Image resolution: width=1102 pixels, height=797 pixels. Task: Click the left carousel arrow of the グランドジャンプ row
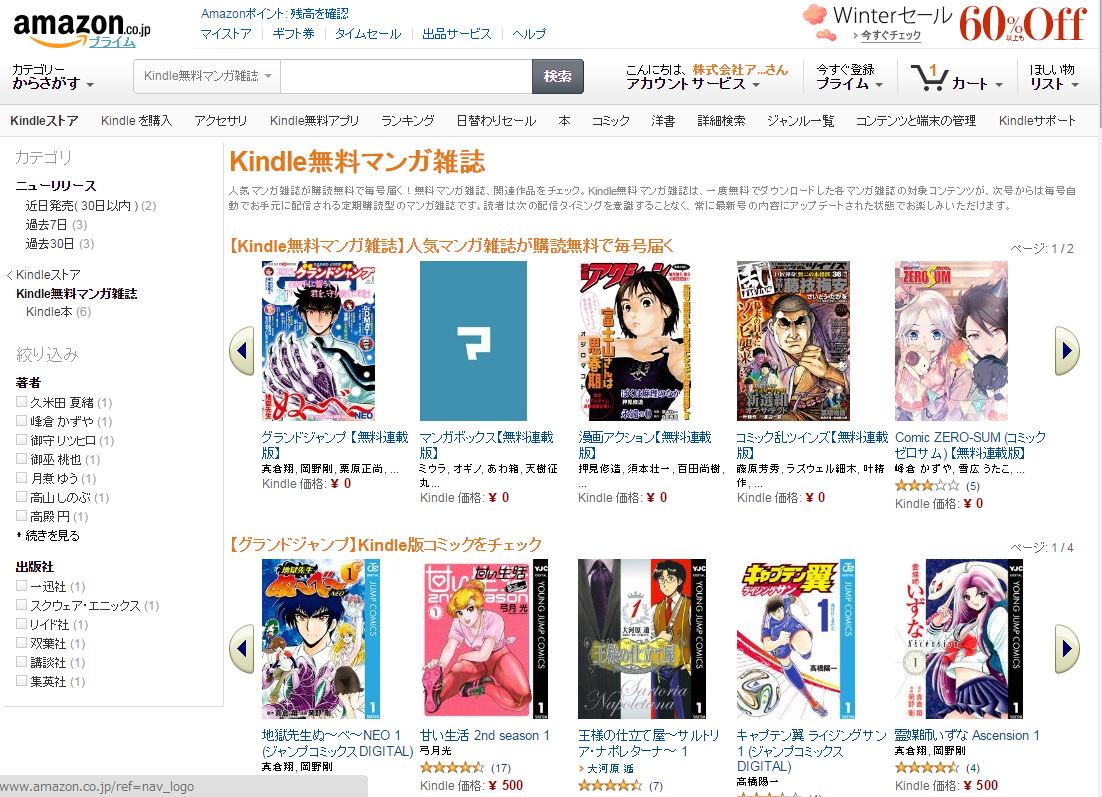242,648
